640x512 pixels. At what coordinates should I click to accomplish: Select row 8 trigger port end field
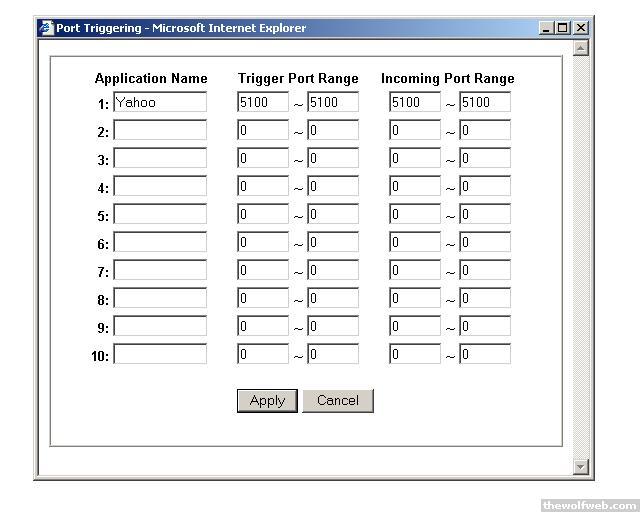tap(333, 298)
